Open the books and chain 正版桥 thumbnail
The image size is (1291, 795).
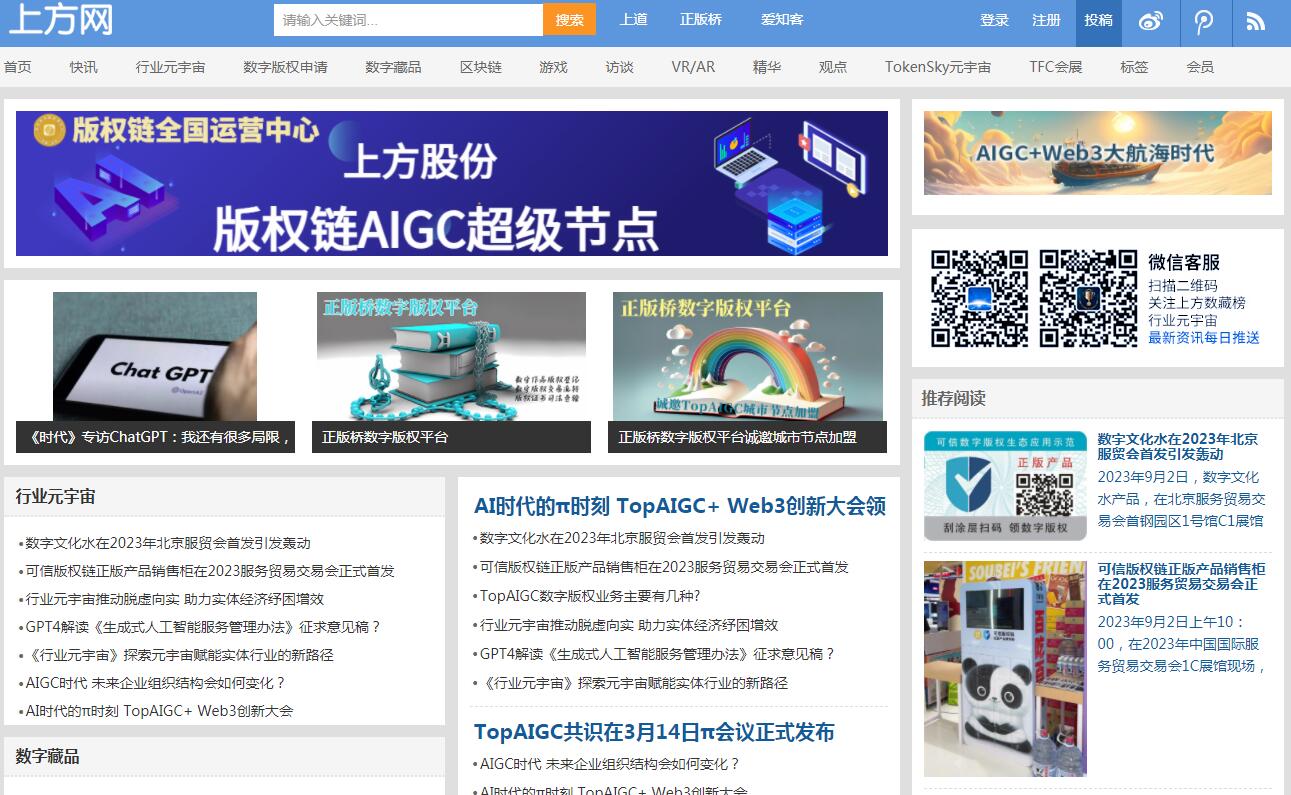451,356
